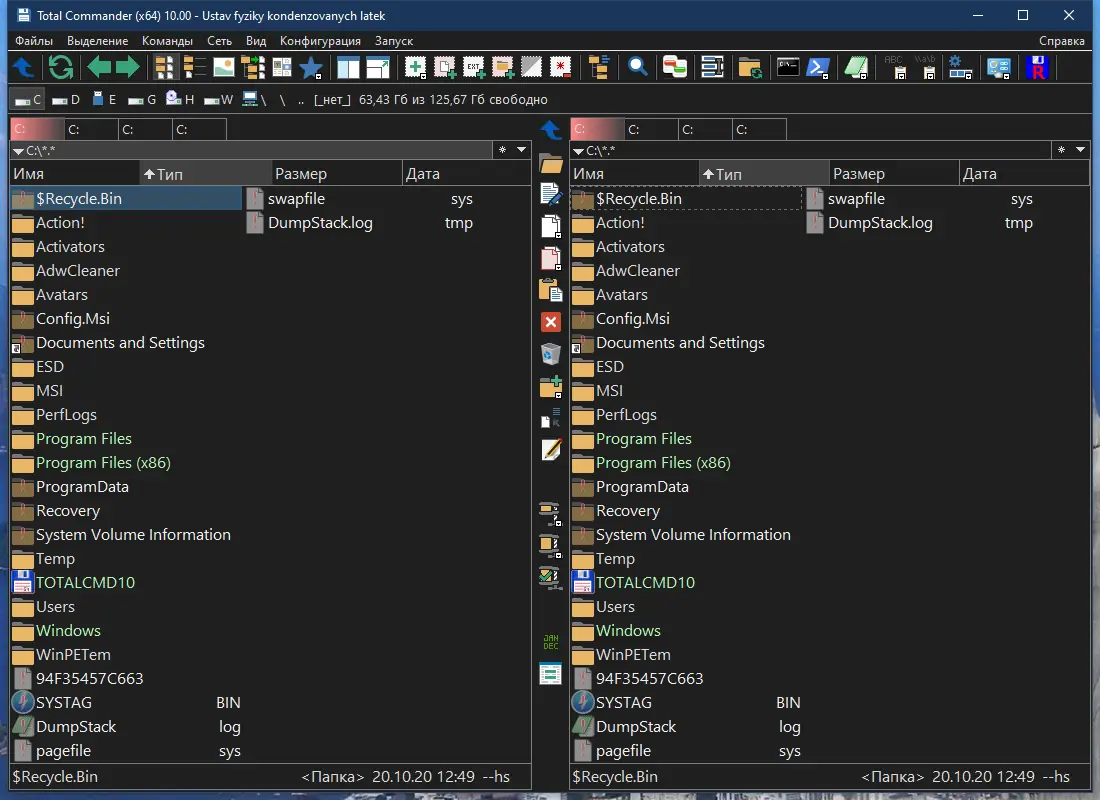Open the Файлы menu
This screenshot has height=800, width=1100.
(x=34, y=41)
